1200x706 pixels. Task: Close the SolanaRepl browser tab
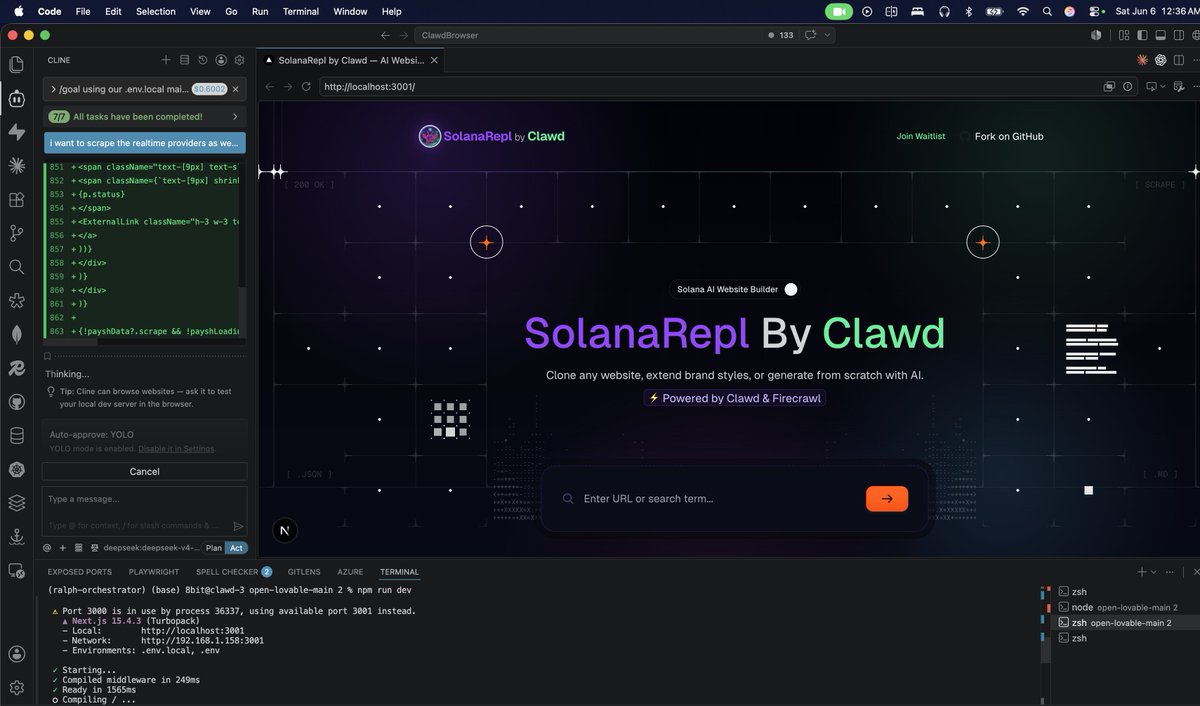435,60
